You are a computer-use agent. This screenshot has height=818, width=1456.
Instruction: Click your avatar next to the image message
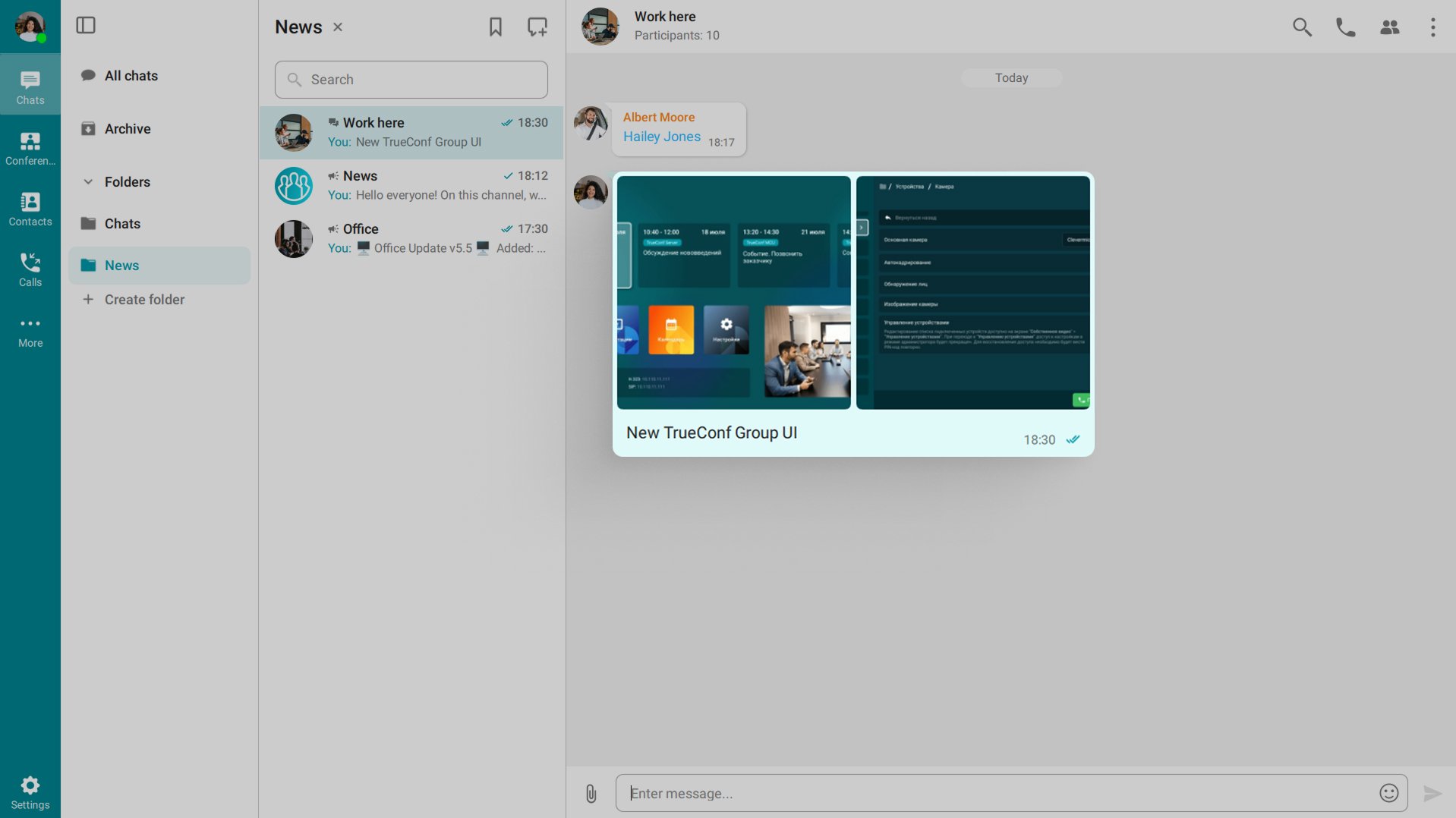tap(591, 192)
